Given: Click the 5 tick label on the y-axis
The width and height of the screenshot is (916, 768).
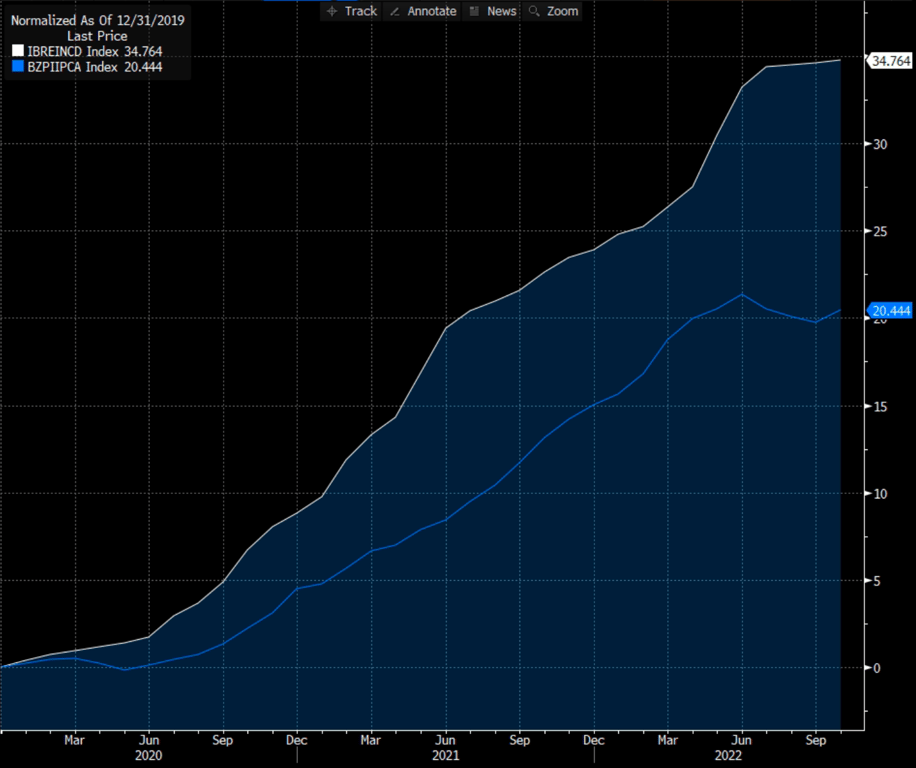Looking at the screenshot, I should (x=876, y=581).
